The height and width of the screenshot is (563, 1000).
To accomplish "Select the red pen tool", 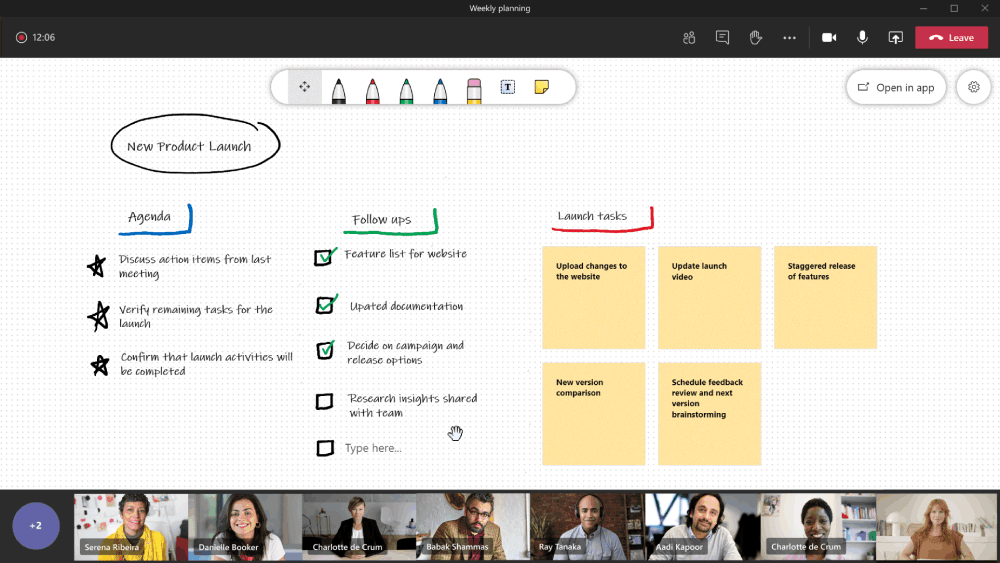I will pos(372,89).
